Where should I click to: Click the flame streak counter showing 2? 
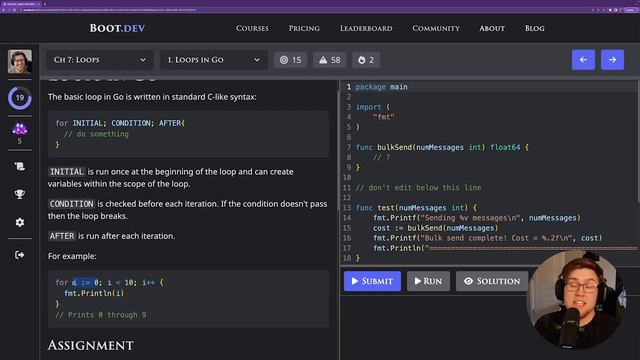click(366, 60)
